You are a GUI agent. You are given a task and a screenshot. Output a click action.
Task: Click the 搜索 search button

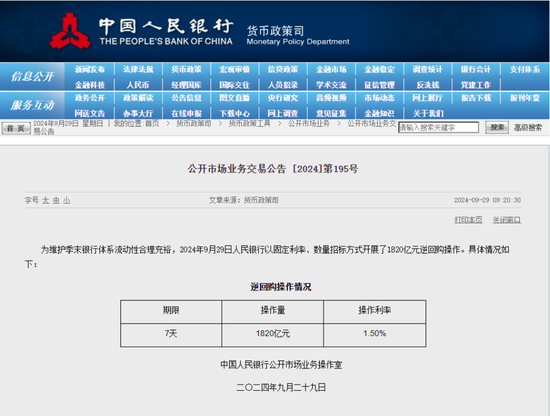(x=497, y=127)
